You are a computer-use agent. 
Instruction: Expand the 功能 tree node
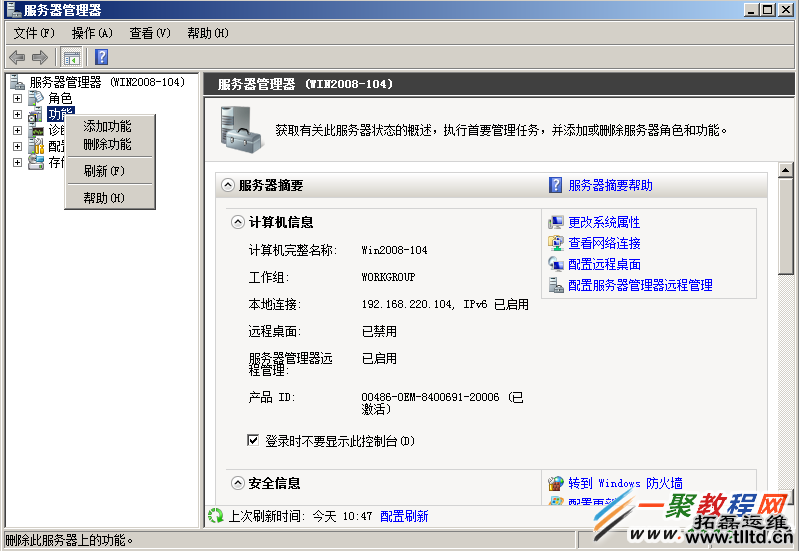[17, 115]
